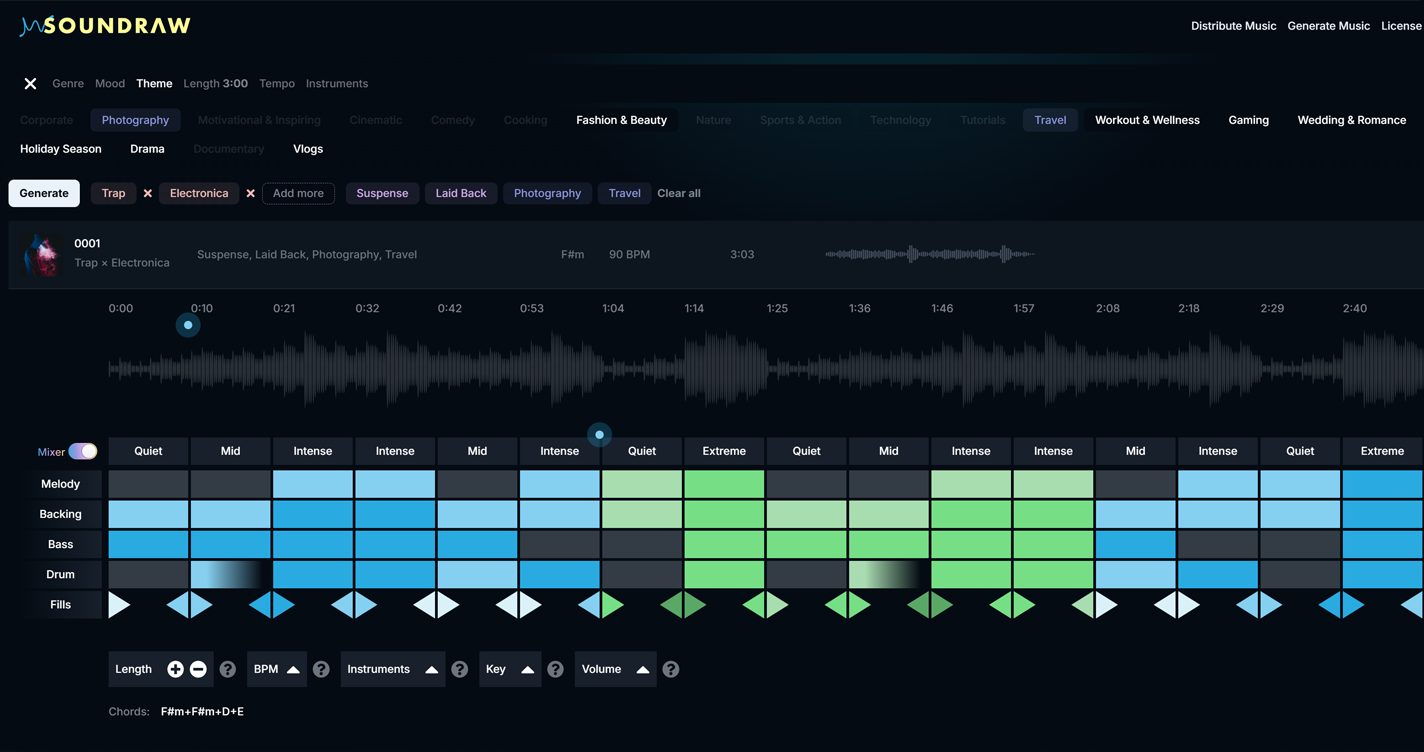
Task: Open the Generate Music menu item
Action: click(x=1328, y=26)
